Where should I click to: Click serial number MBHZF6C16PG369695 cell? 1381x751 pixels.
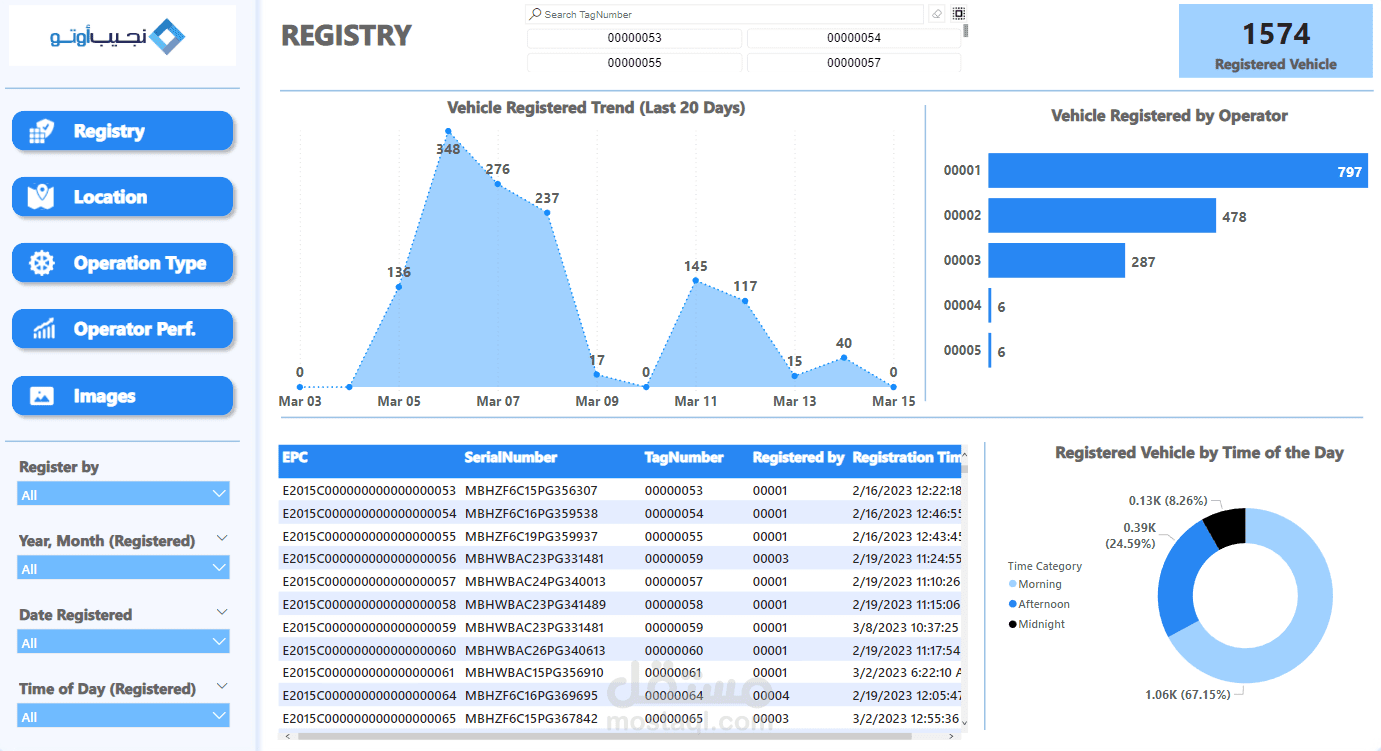531,695
